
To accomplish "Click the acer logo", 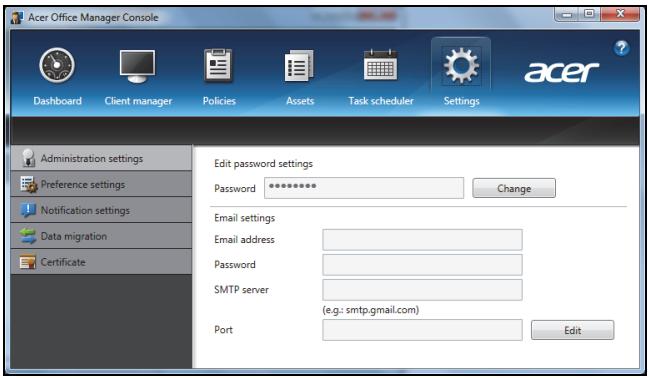I will (x=561, y=72).
